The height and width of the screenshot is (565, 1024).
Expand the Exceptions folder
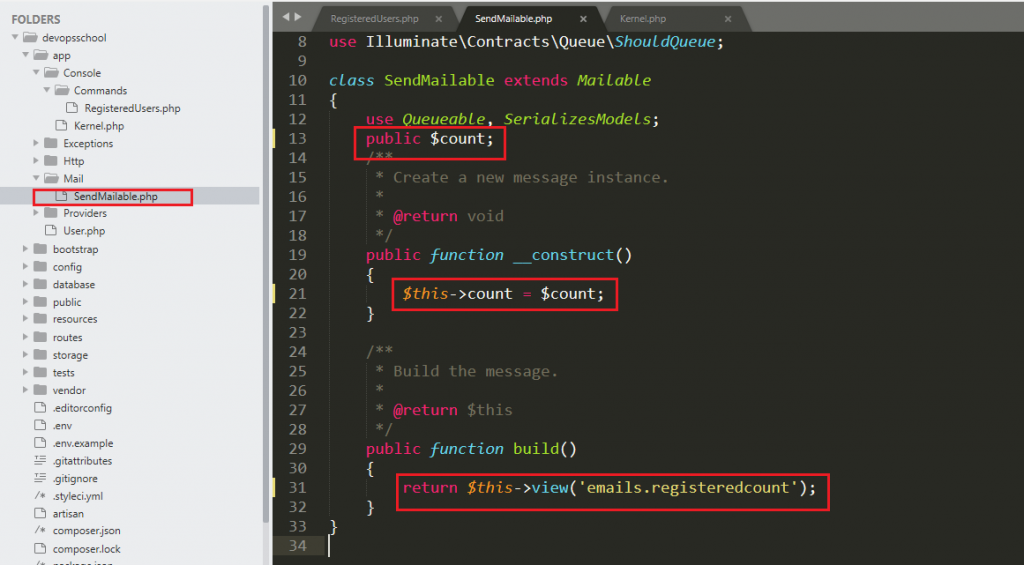coord(36,143)
